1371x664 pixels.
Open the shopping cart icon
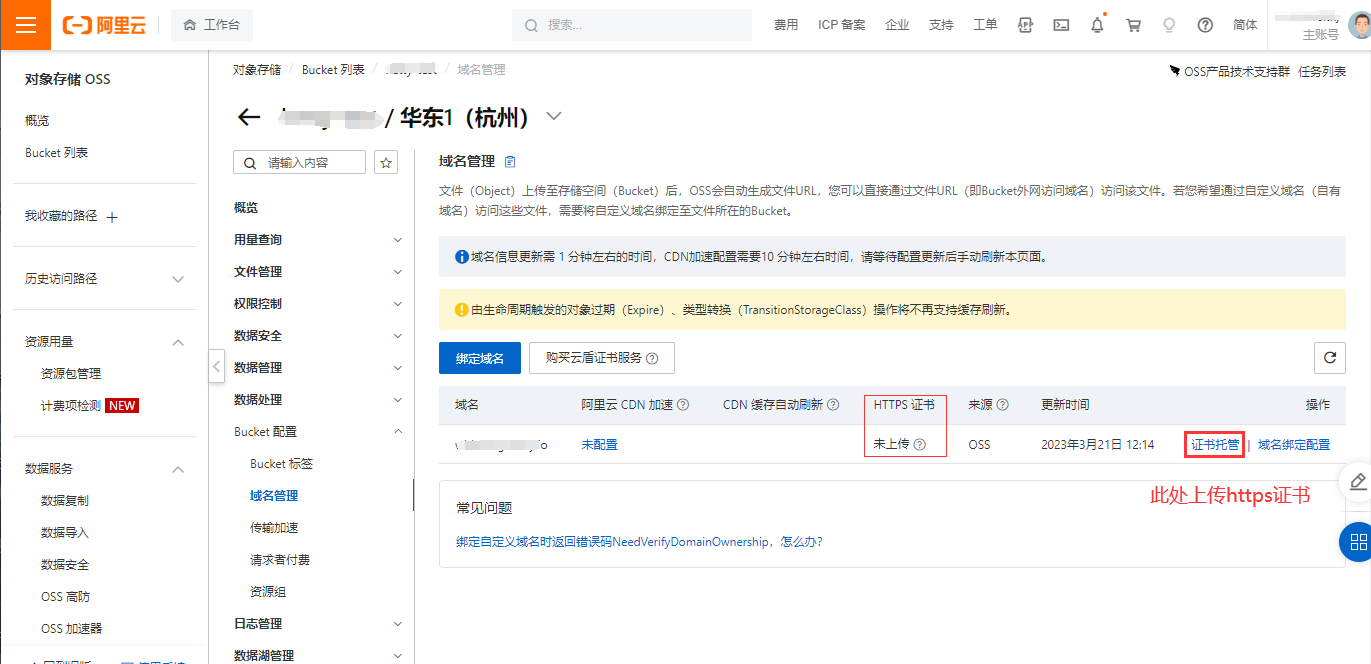click(1133, 25)
